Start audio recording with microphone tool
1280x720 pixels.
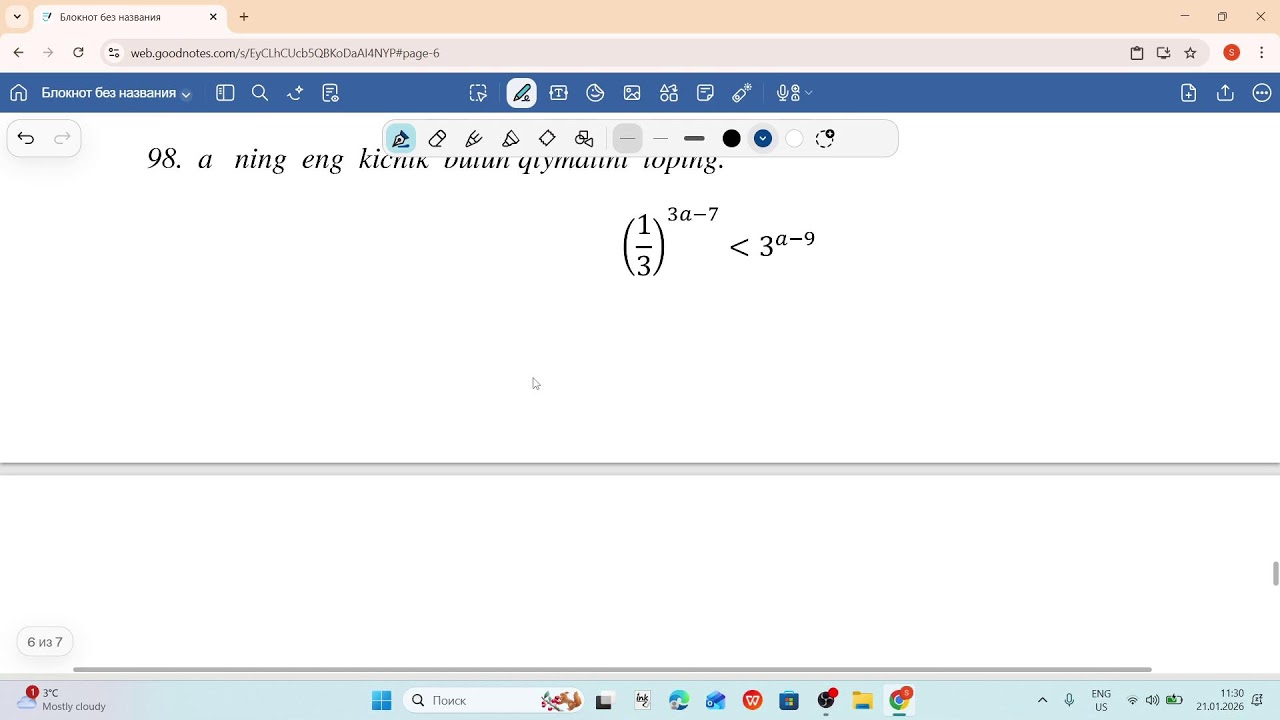click(789, 93)
